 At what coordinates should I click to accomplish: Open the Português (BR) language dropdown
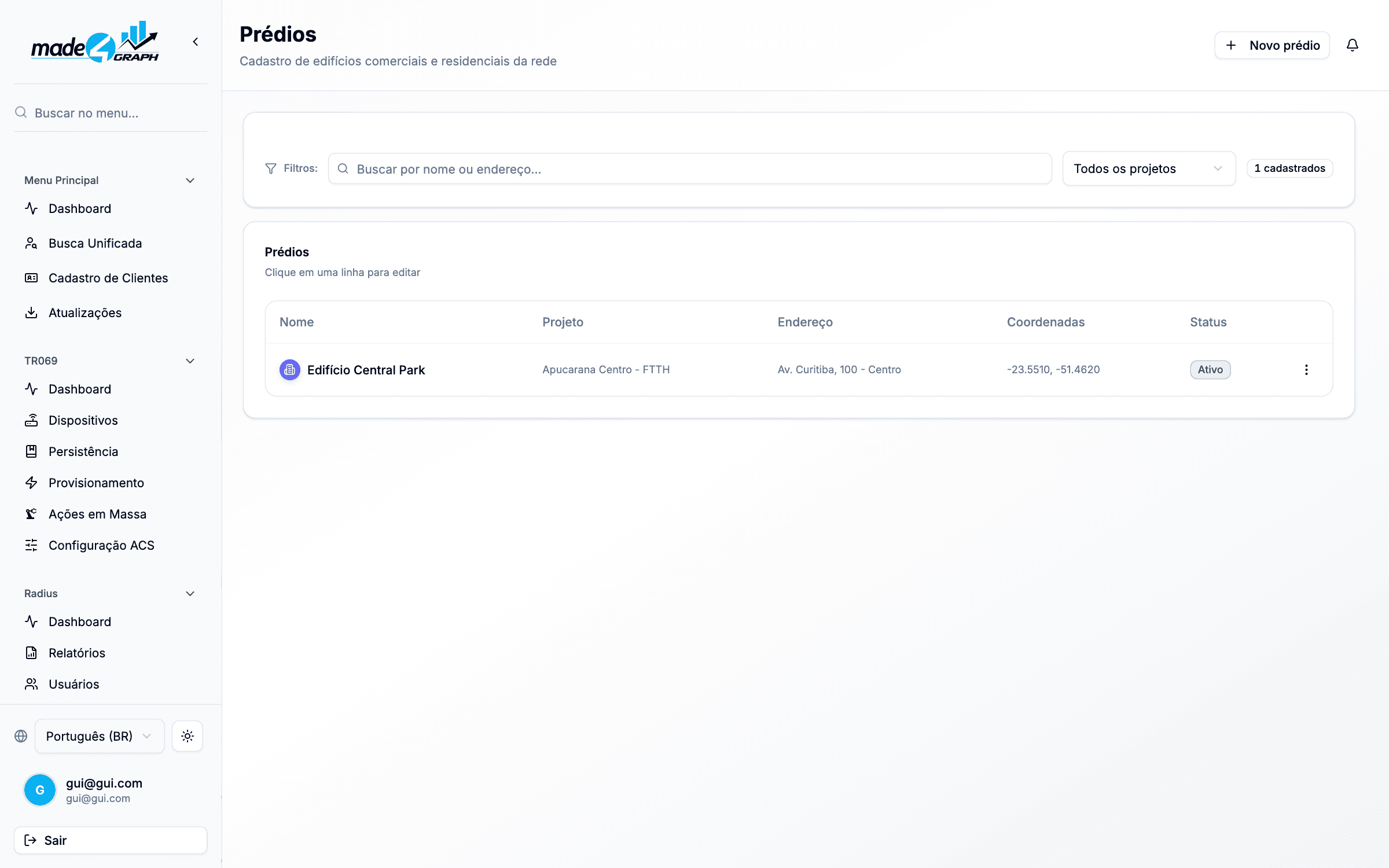[100, 736]
